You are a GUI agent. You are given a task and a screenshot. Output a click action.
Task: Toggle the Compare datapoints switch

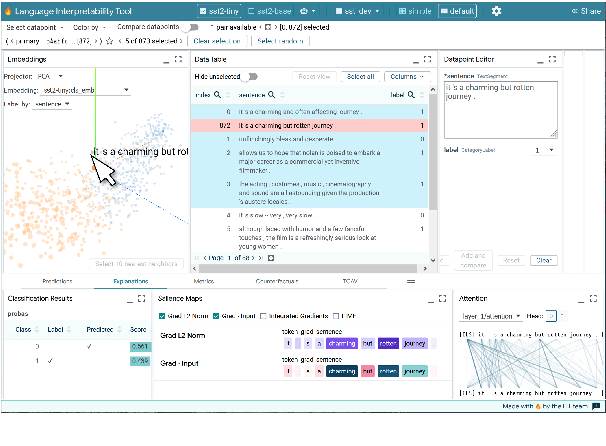pyautogui.click(x=191, y=27)
